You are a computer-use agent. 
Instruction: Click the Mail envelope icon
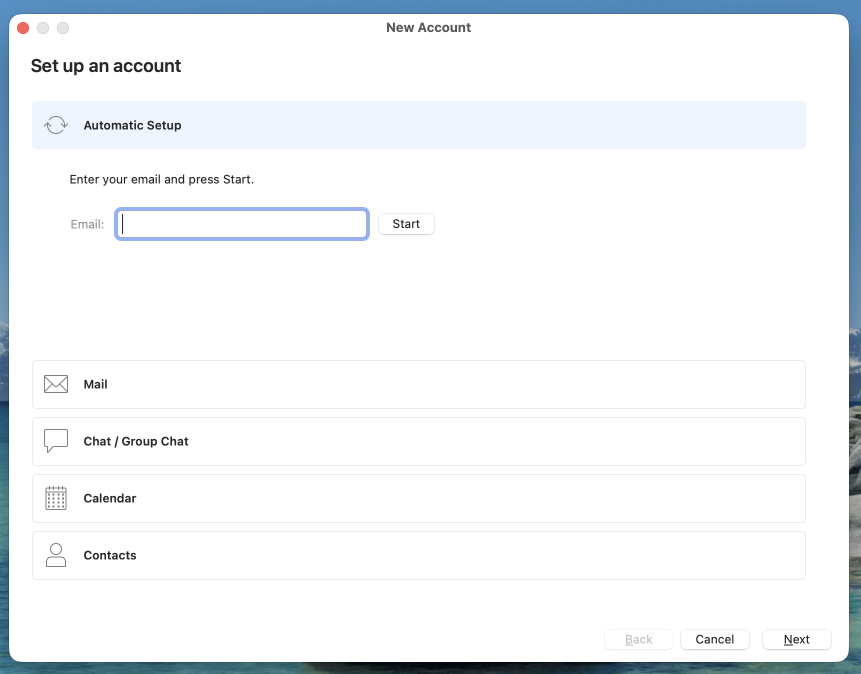[x=56, y=385]
